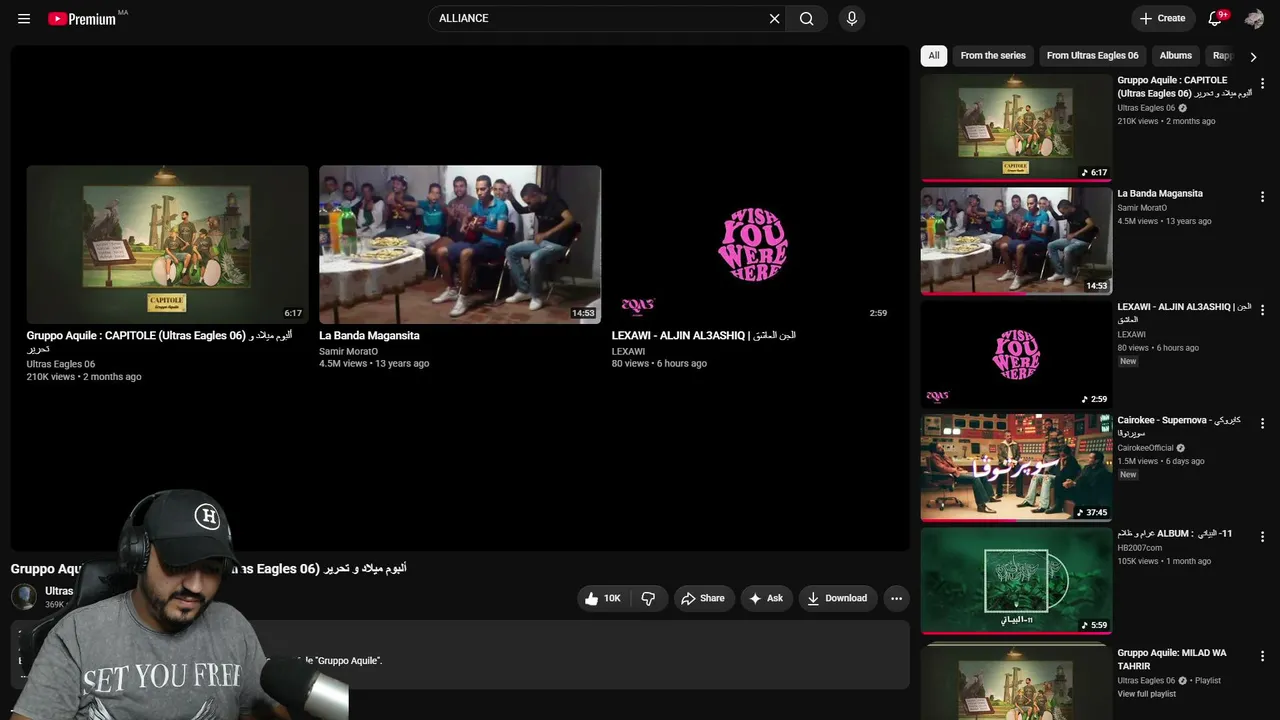Screen dimensions: 1280x720
Task: Open the Create menu
Action: (x=1162, y=18)
